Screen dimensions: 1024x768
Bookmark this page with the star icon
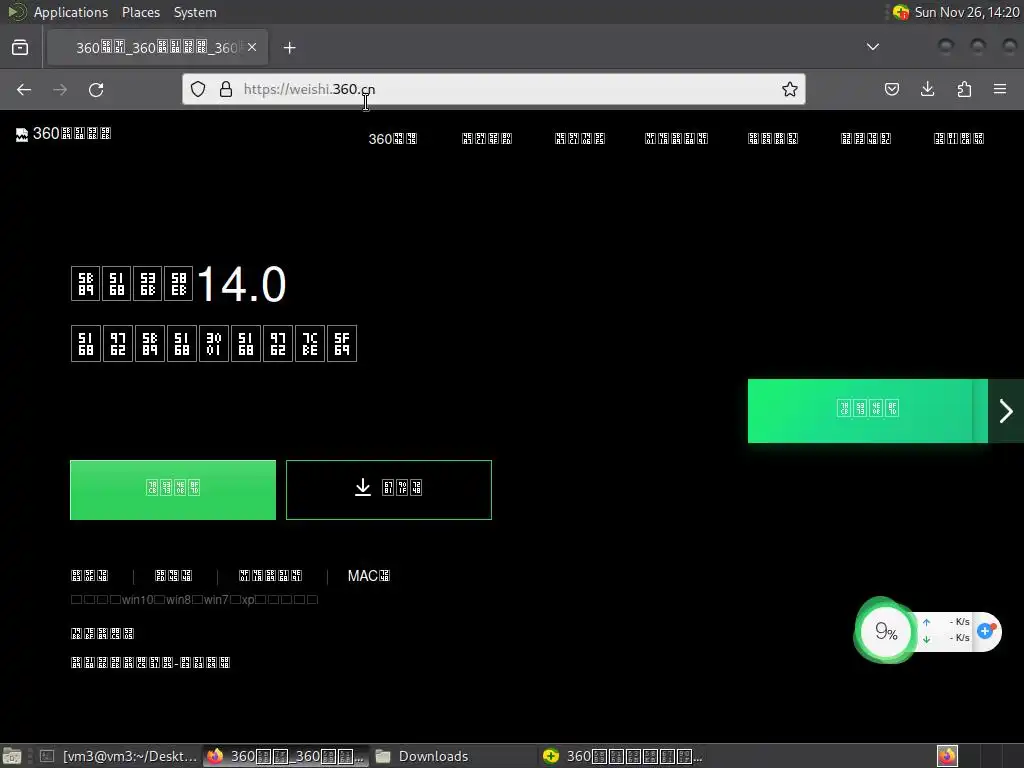[790, 89]
